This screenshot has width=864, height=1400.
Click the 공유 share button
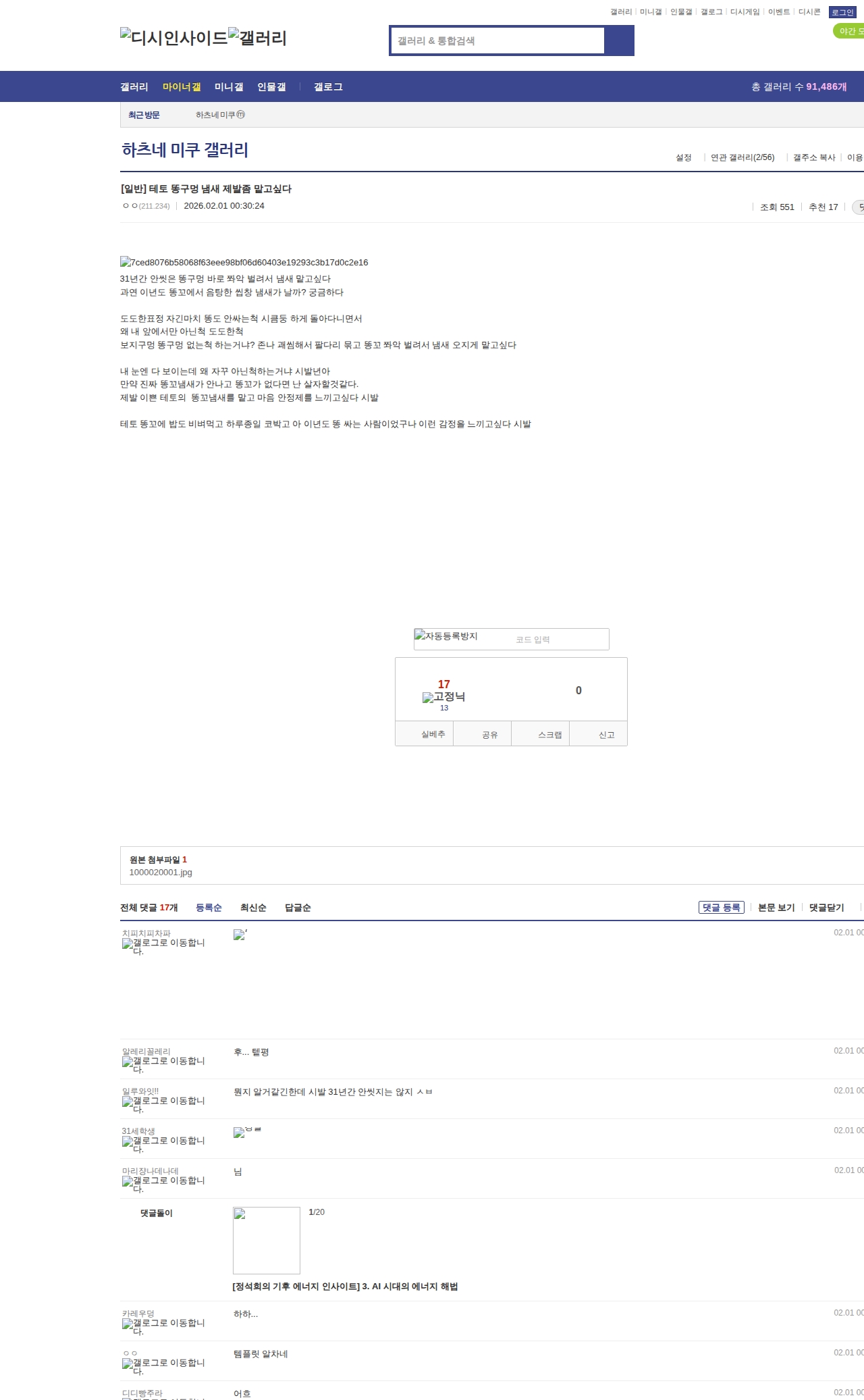coord(483,734)
